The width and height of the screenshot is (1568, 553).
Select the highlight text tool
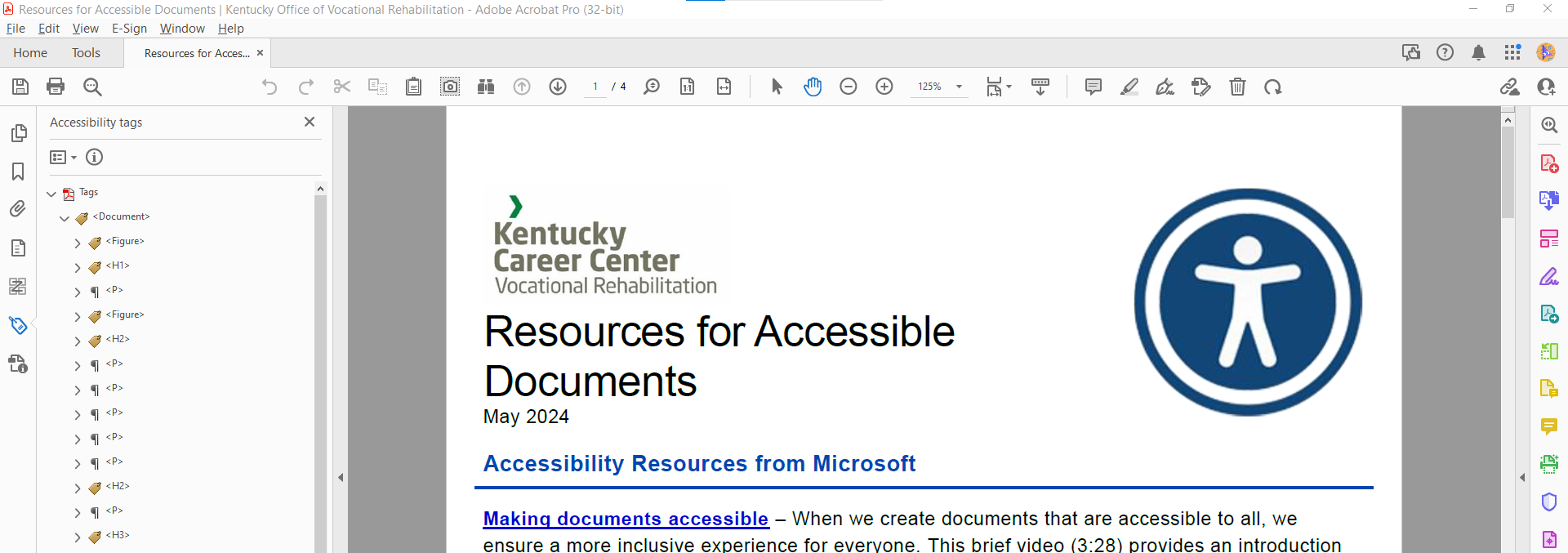click(x=1129, y=87)
